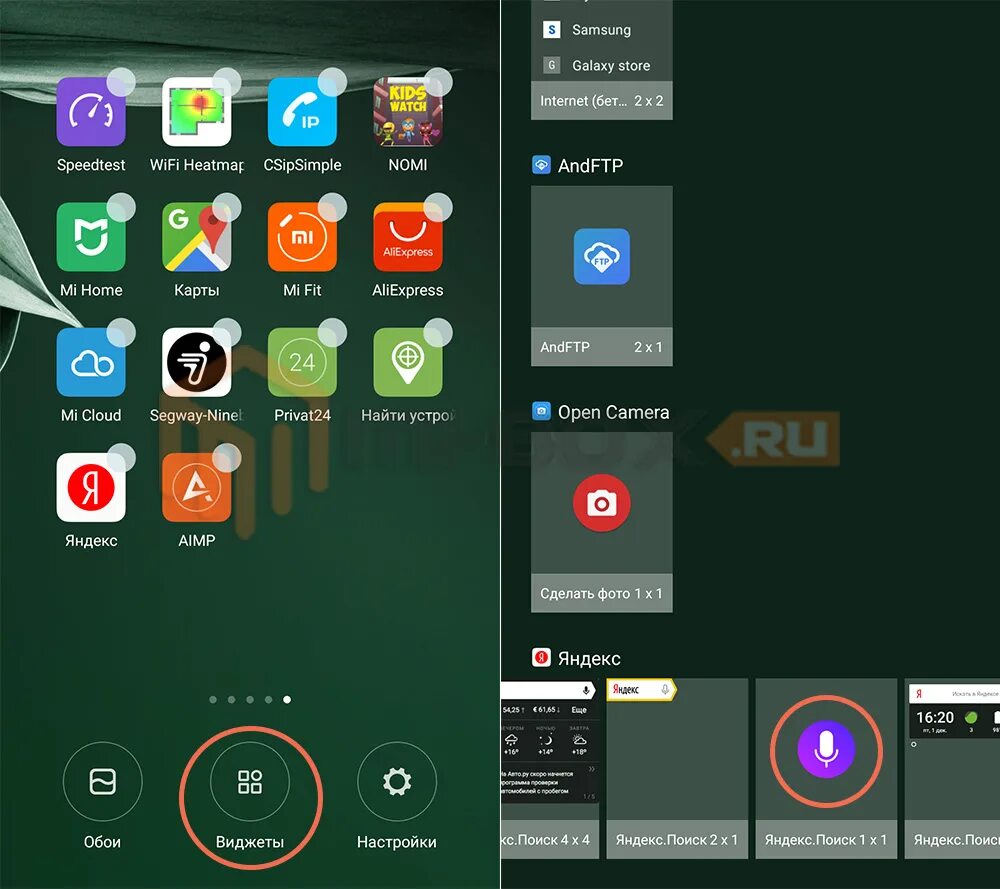Open the Speedtest app icon
Viewport: 1000px width, 889px height.
91,112
